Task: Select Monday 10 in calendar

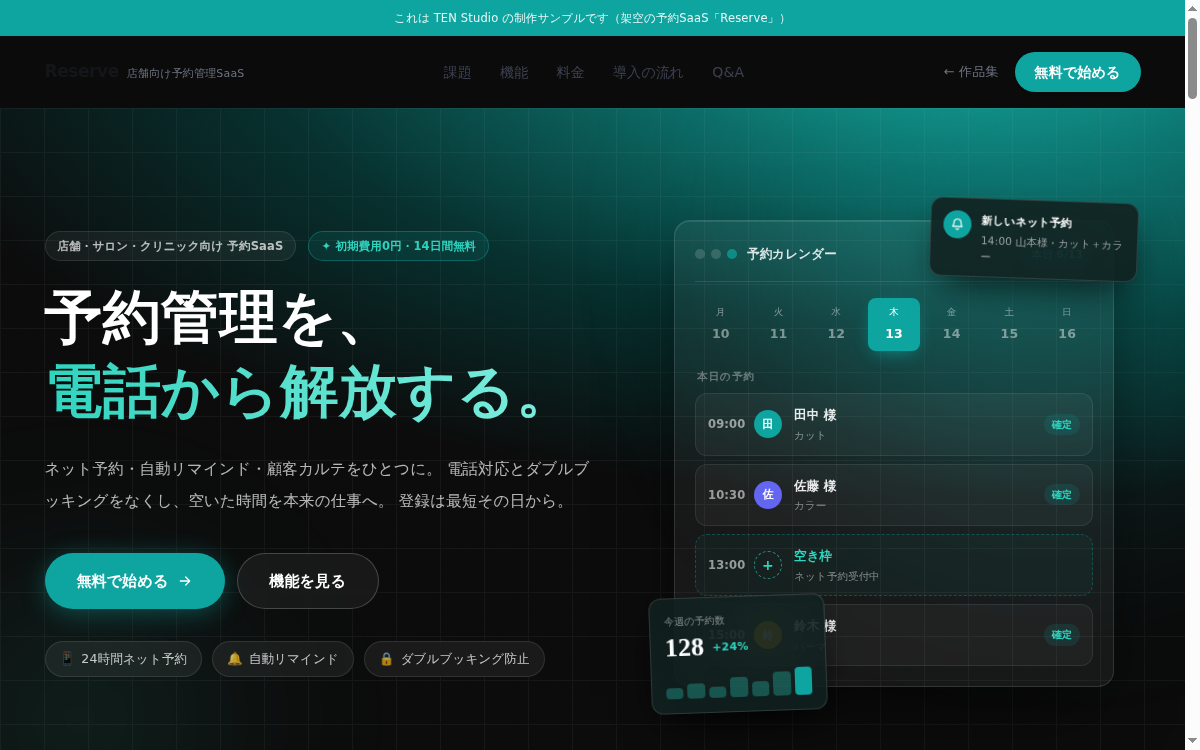Action: point(720,324)
